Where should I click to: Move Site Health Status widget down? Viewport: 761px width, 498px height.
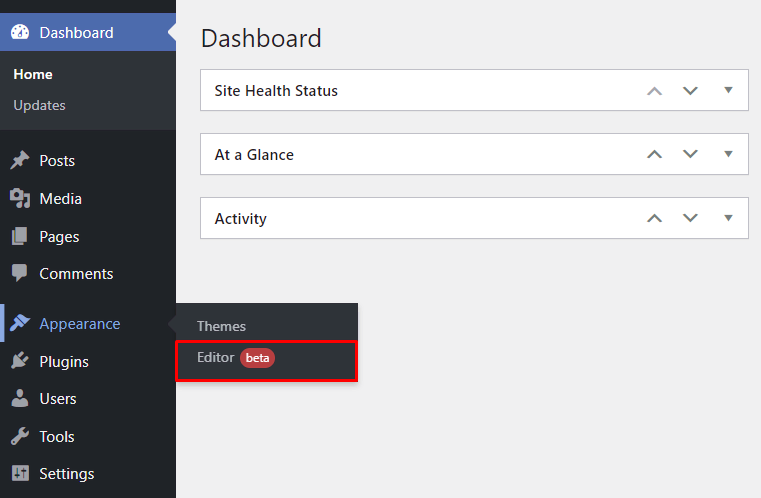690,91
